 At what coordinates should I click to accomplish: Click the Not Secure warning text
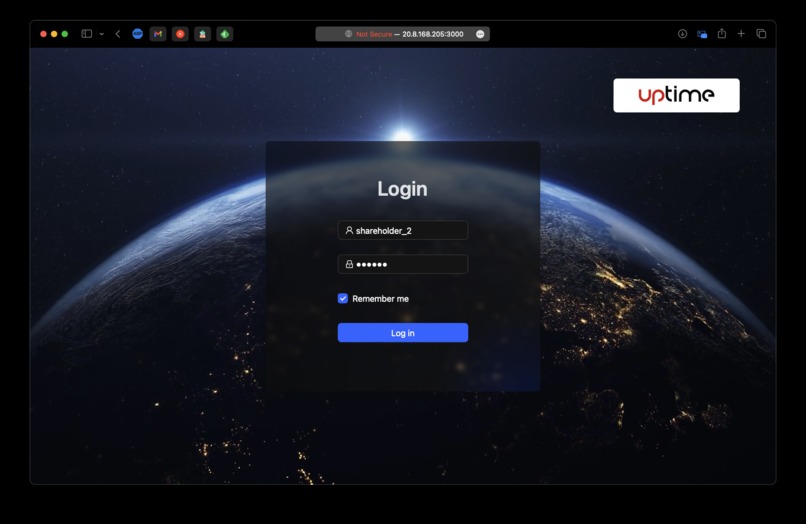pyautogui.click(x=374, y=34)
